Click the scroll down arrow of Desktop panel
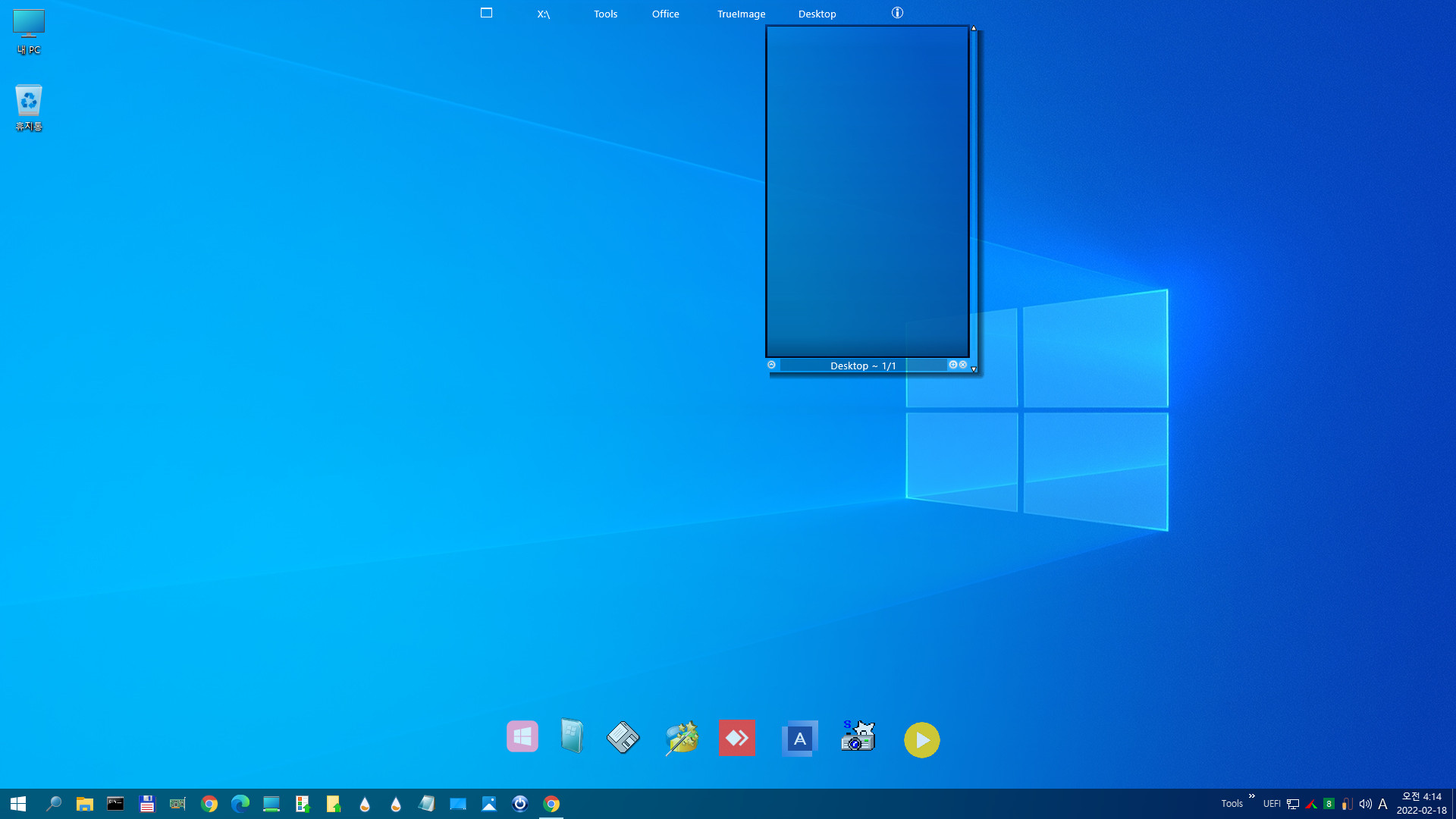 pos(974,369)
